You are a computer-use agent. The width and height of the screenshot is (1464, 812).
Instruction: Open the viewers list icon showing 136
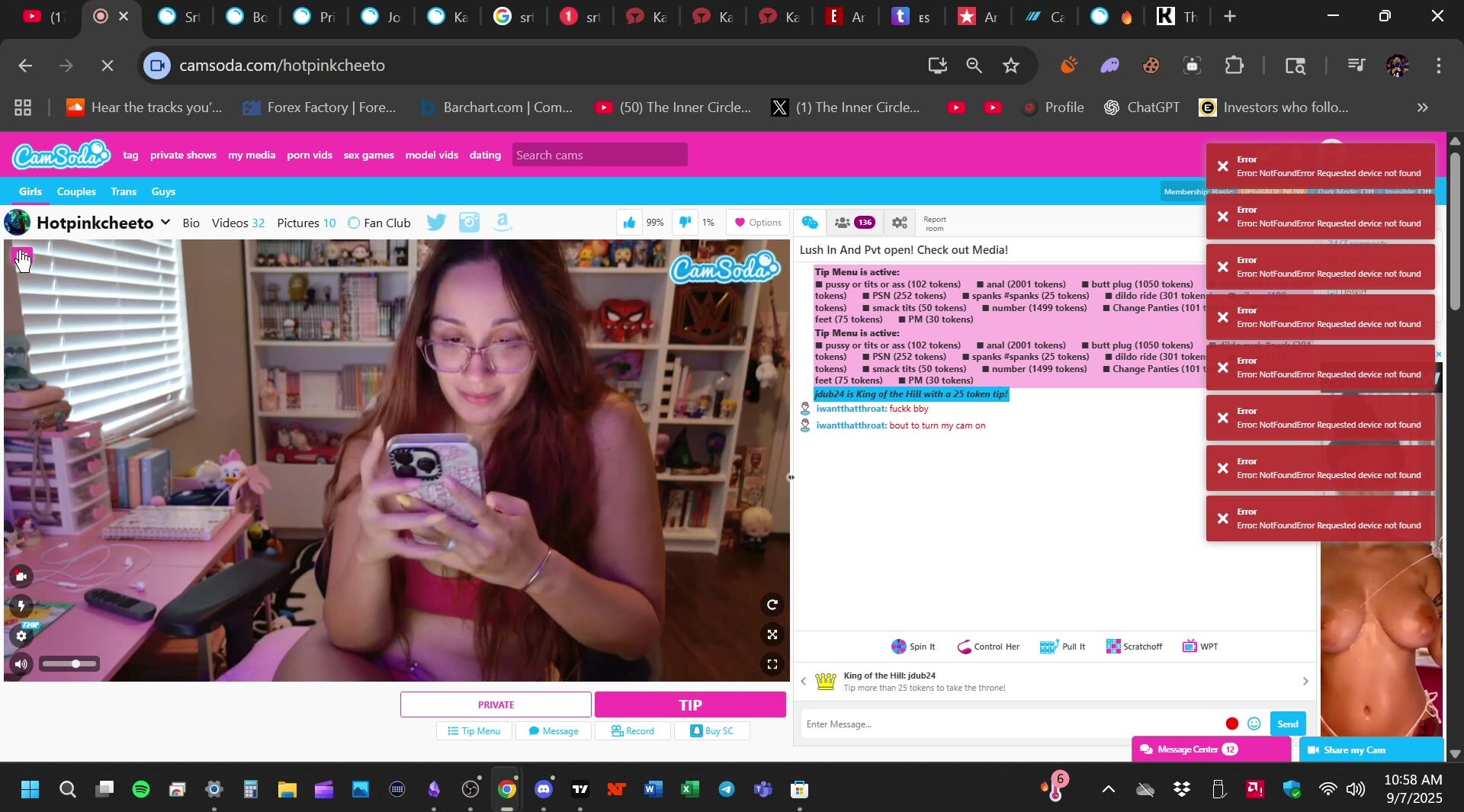click(x=853, y=223)
